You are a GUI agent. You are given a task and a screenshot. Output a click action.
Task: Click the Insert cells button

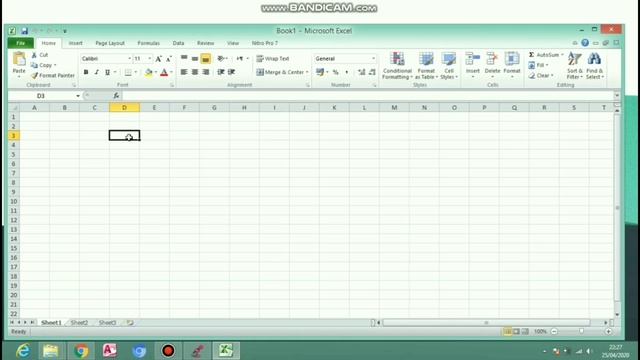click(473, 65)
